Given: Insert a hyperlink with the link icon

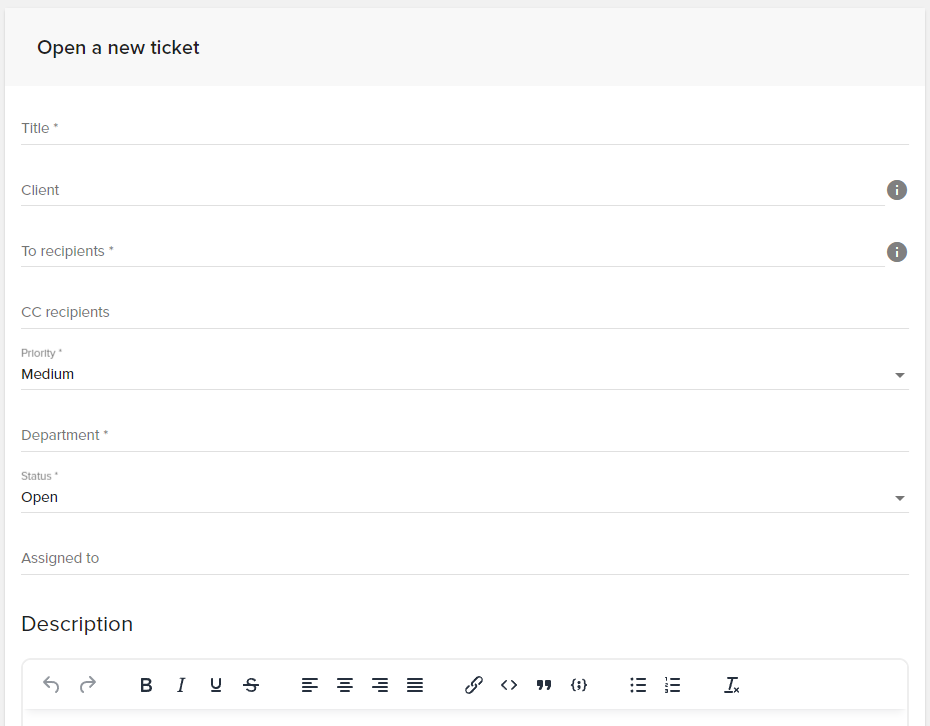Looking at the screenshot, I should point(473,685).
